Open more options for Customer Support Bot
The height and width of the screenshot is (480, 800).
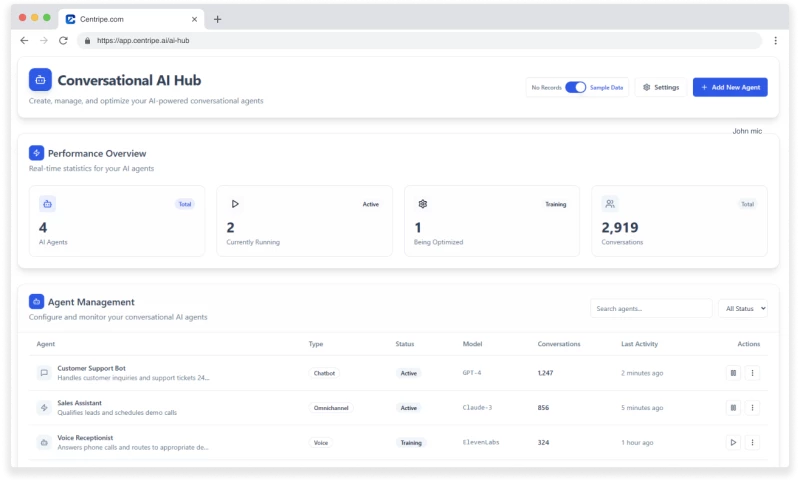[752, 373]
